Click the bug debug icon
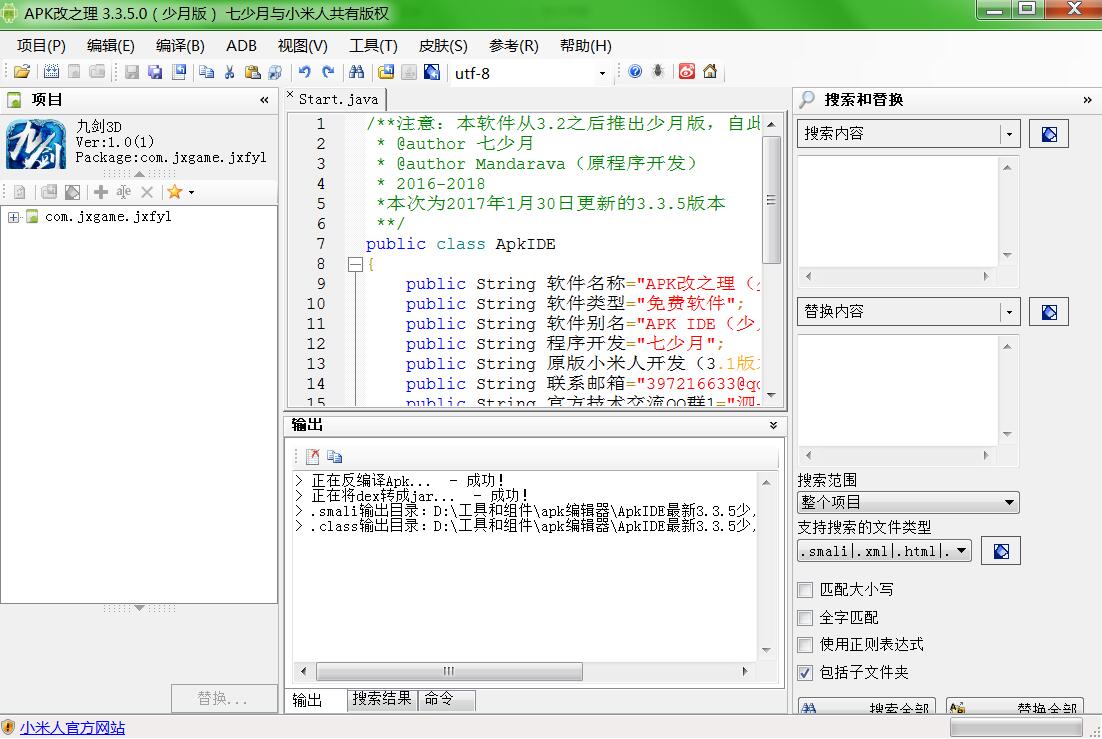This screenshot has width=1102, height=739. click(658, 72)
